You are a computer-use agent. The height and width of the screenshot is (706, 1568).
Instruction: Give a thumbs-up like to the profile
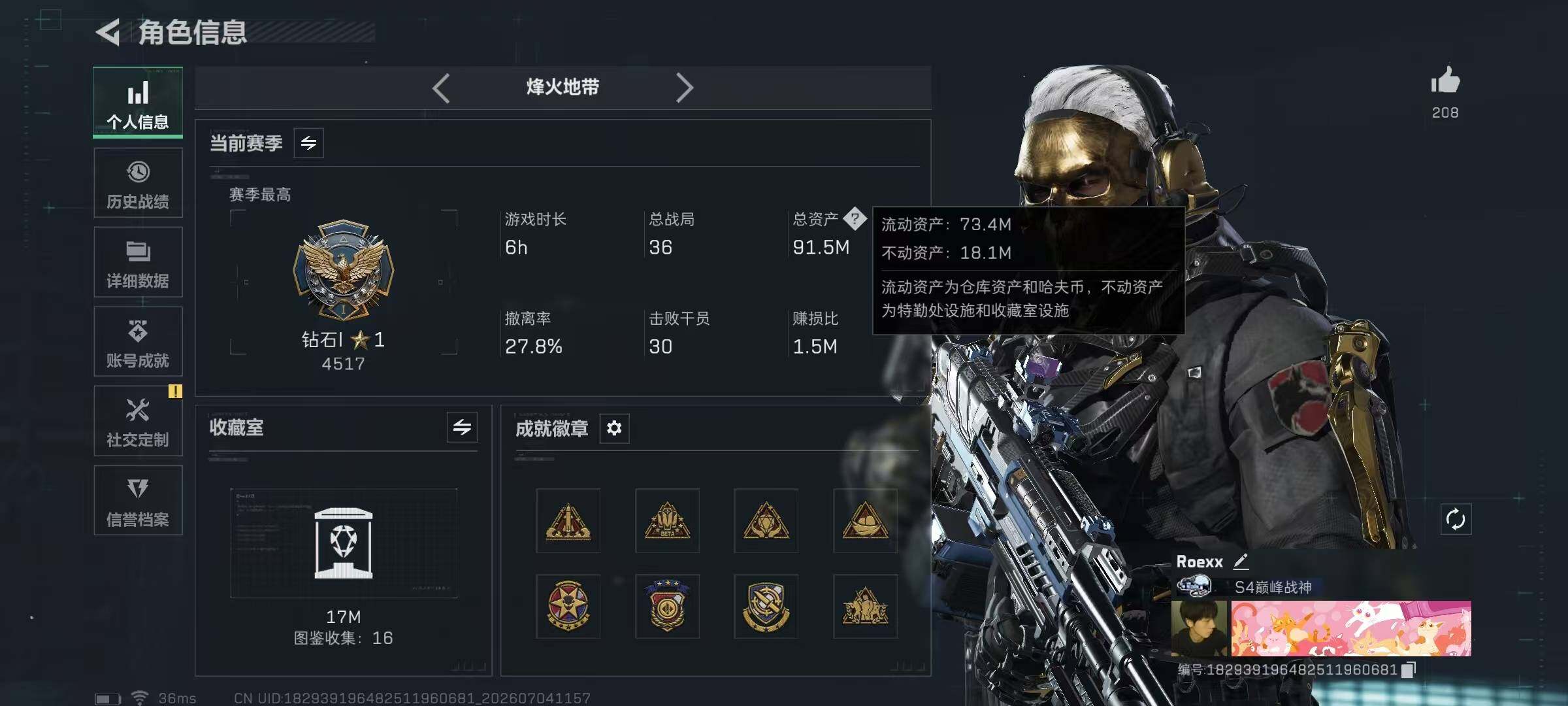click(1445, 81)
